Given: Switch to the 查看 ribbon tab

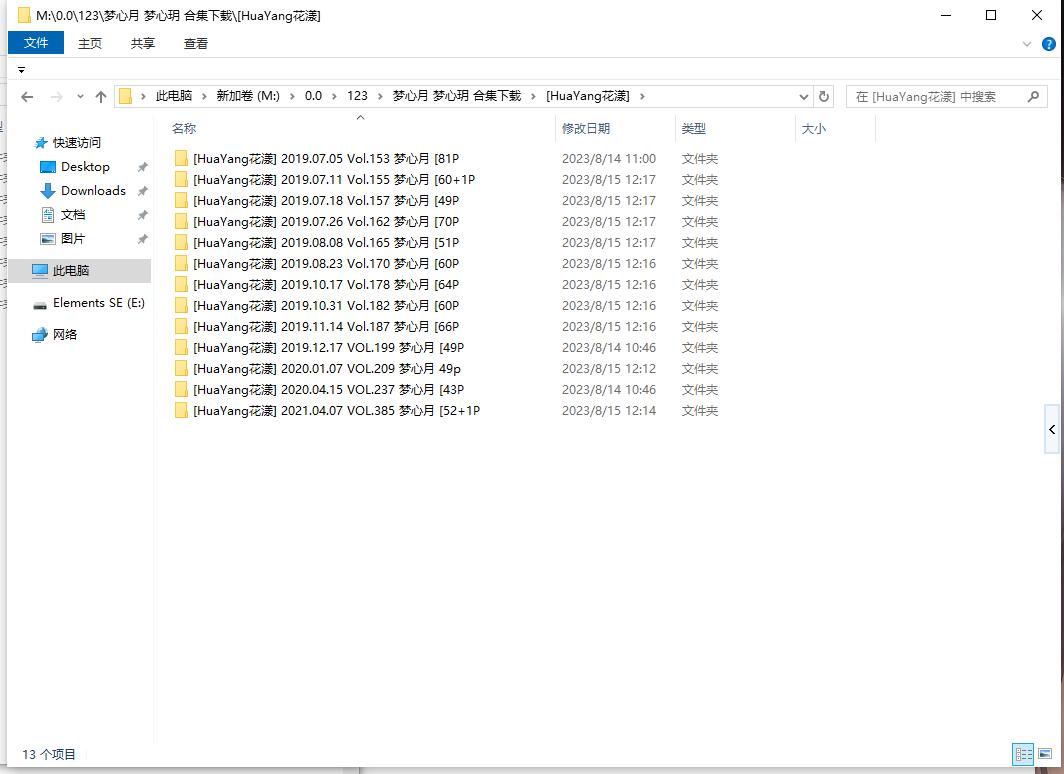Looking at the screenshot, I should 196,43.
